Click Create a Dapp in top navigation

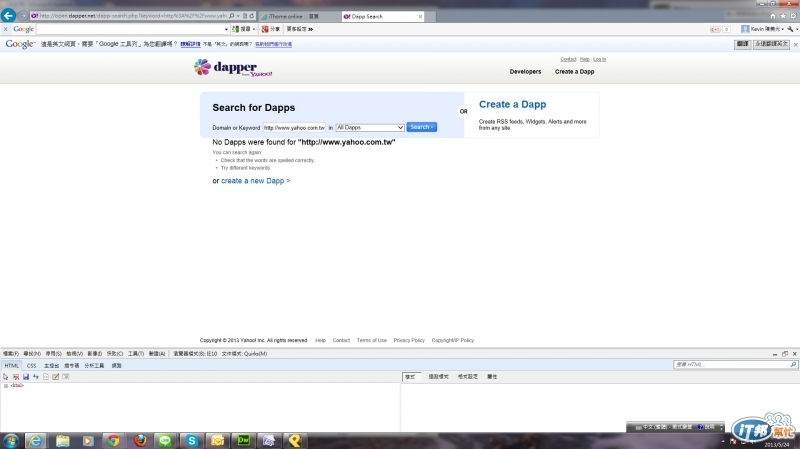(x=574, y=72)
